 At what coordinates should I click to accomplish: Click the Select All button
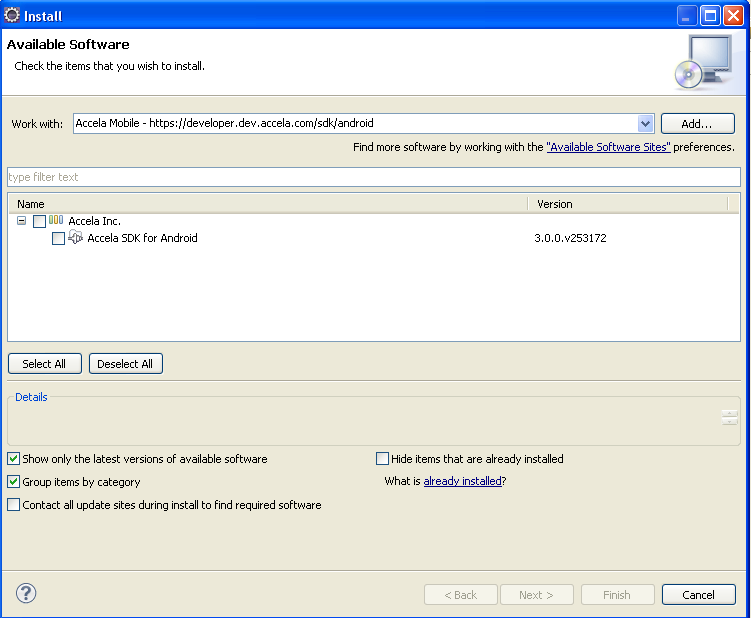click(45, 364)
